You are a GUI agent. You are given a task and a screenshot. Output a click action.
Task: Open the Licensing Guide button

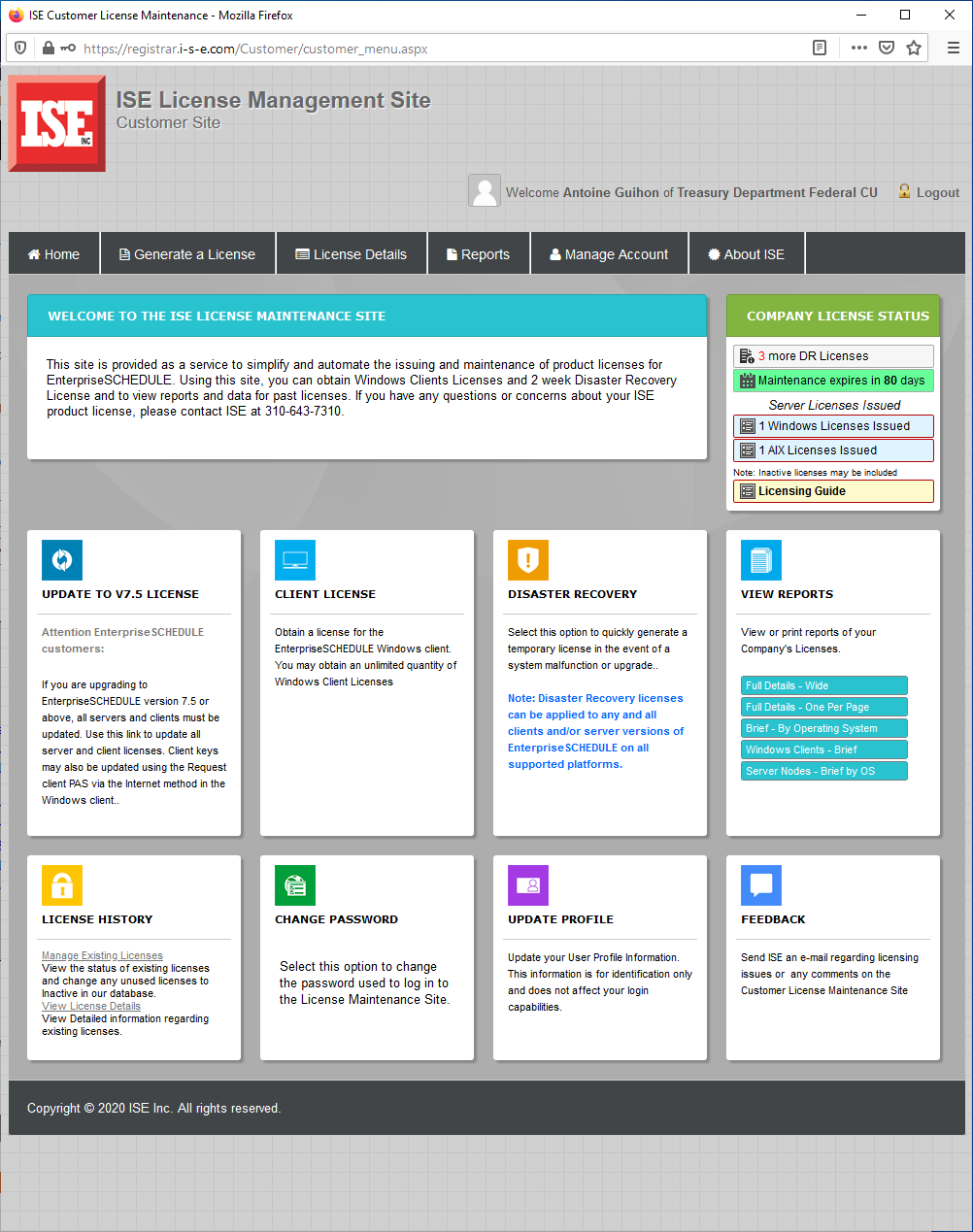pos(833,491)
